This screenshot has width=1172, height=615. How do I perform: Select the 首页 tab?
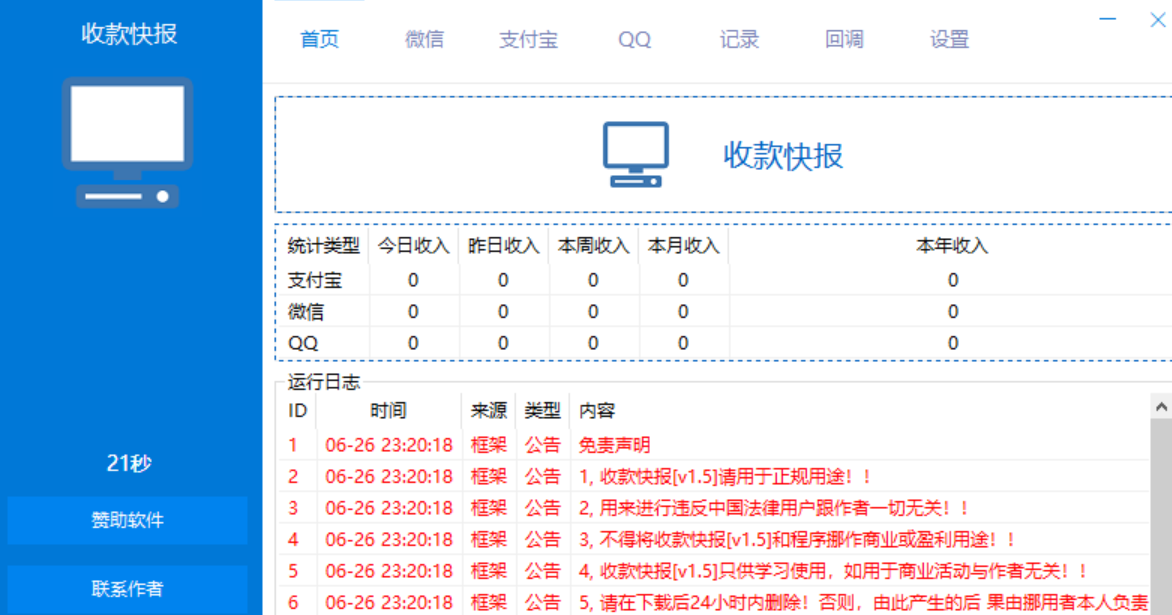(x=320, y=40)
